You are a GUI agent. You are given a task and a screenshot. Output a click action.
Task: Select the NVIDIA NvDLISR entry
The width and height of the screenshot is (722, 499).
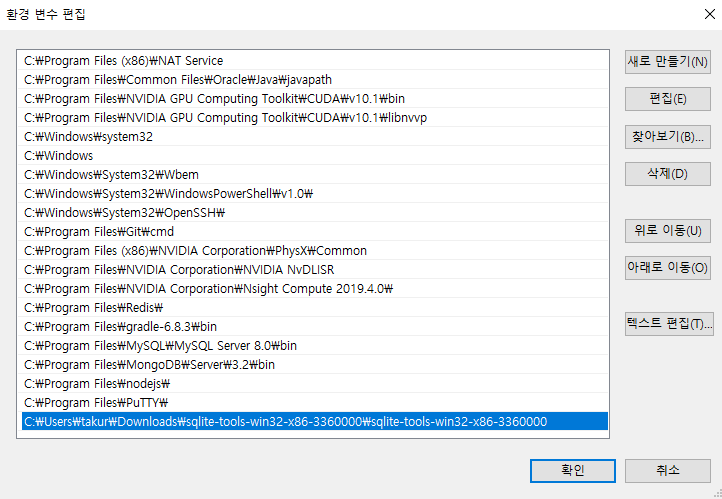pyautogui.click(x=314, y=270)
